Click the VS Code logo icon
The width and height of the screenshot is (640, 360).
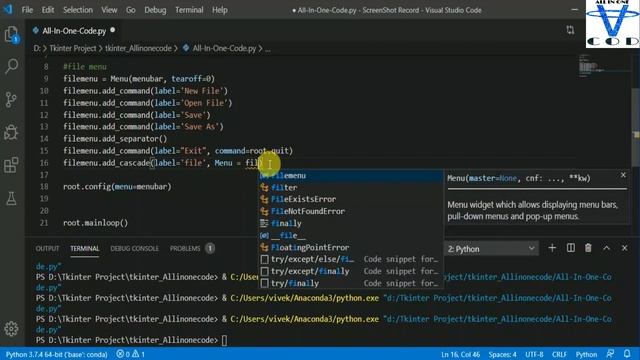pos(8,9)
